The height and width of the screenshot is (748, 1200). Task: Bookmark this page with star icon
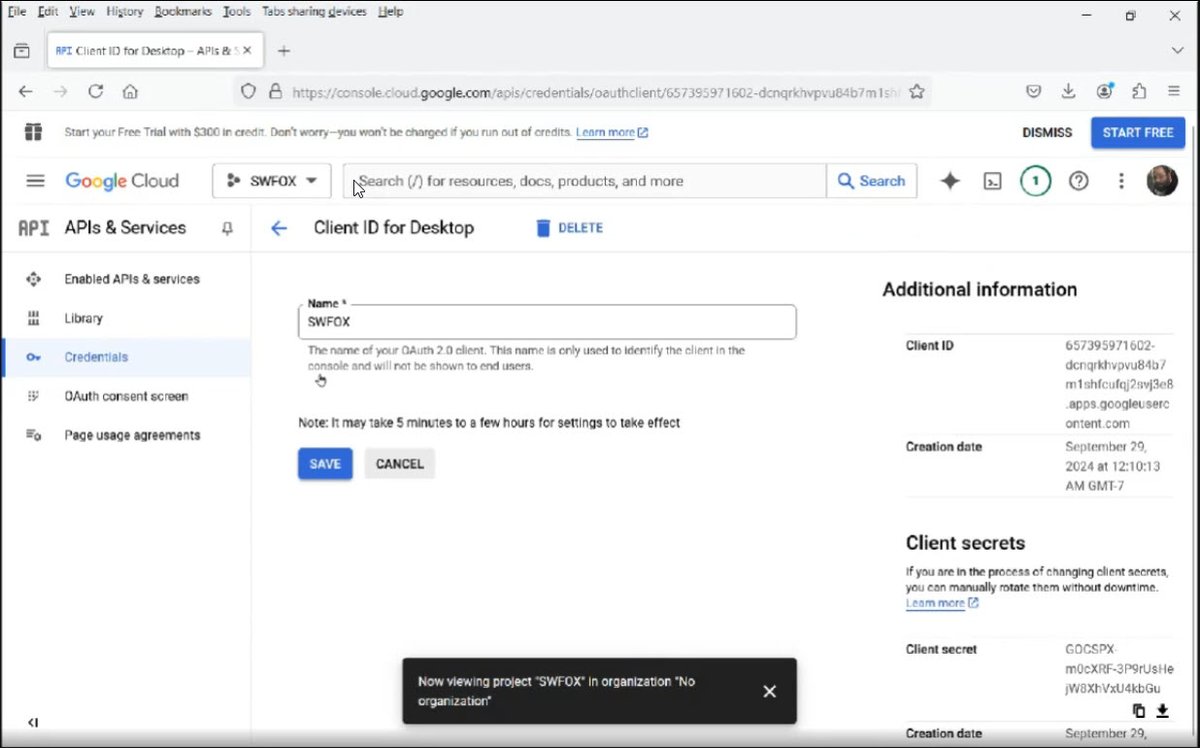(x=916, y=91)
